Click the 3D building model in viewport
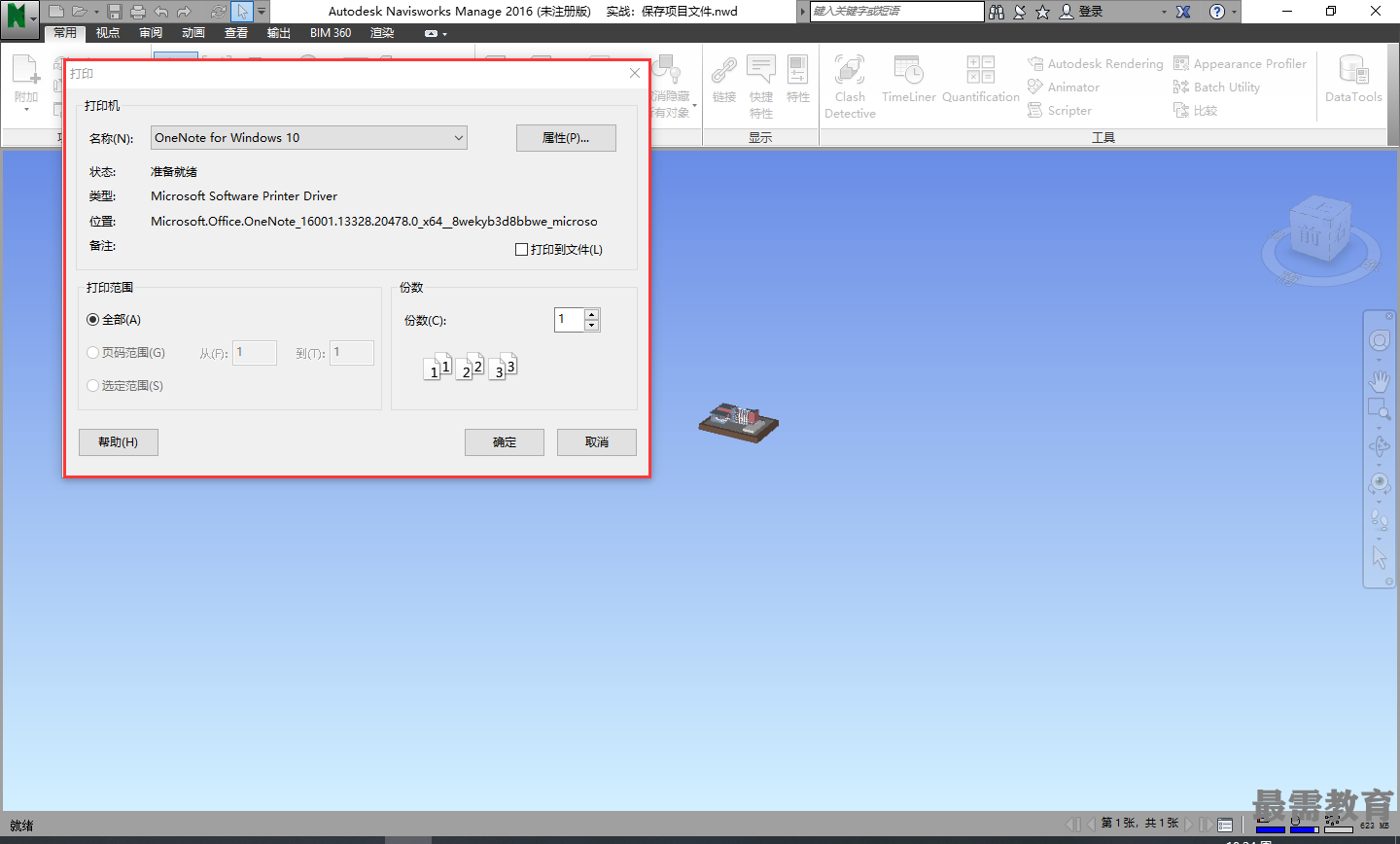This screenshot has width=1400, height=844. point(739,422)
